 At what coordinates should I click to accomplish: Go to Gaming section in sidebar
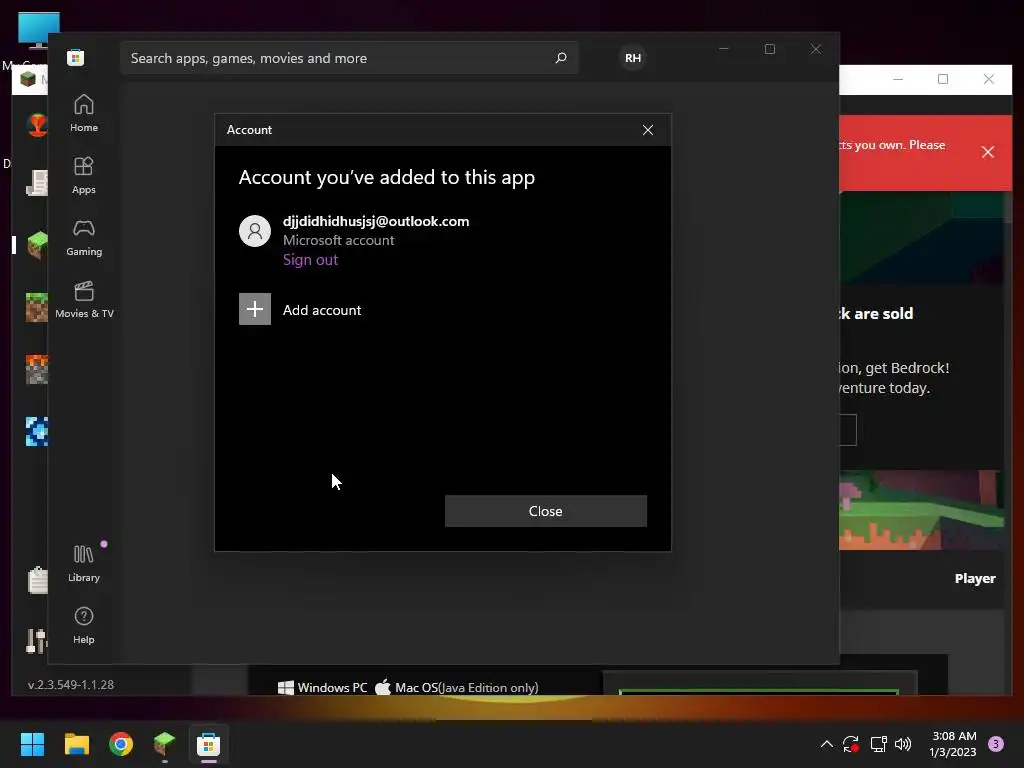84,238
